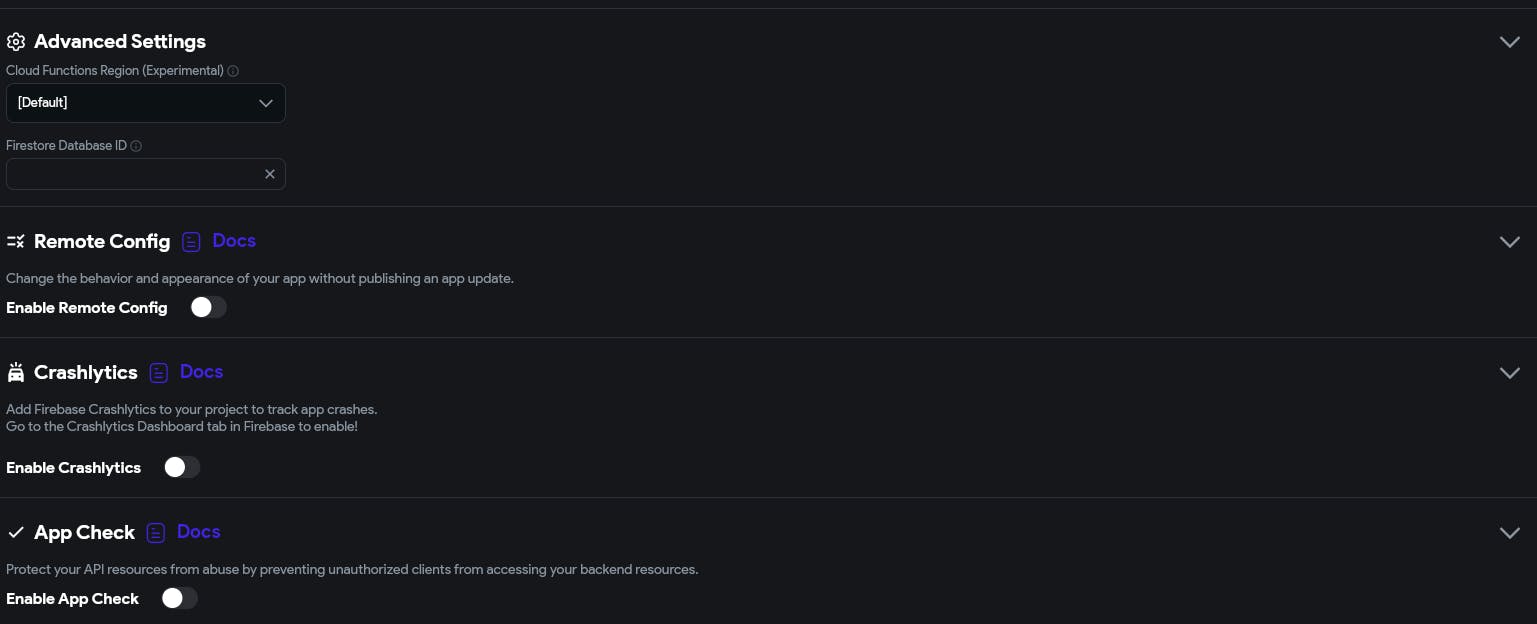The image size is (1537, 624).
Task: Clear the Firestore Database ID field
Action: point(270,174)
